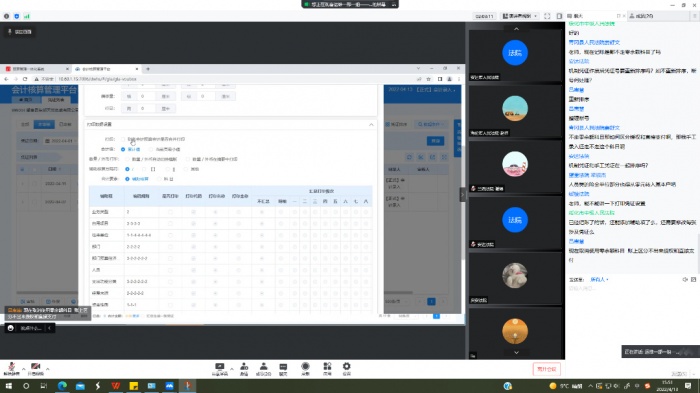Click the rightmost icon above chat input

point(693,280)
